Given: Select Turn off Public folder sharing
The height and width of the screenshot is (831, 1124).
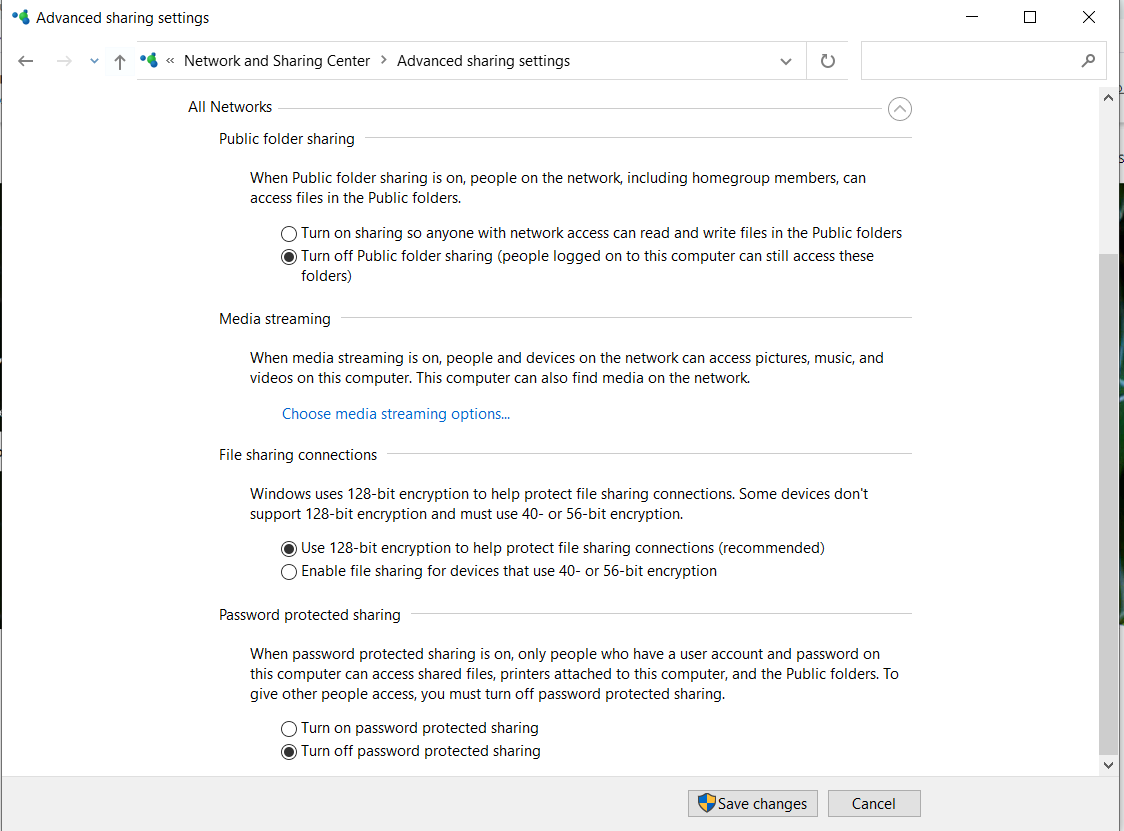Looking at the screenshot, I should (578, 265).
